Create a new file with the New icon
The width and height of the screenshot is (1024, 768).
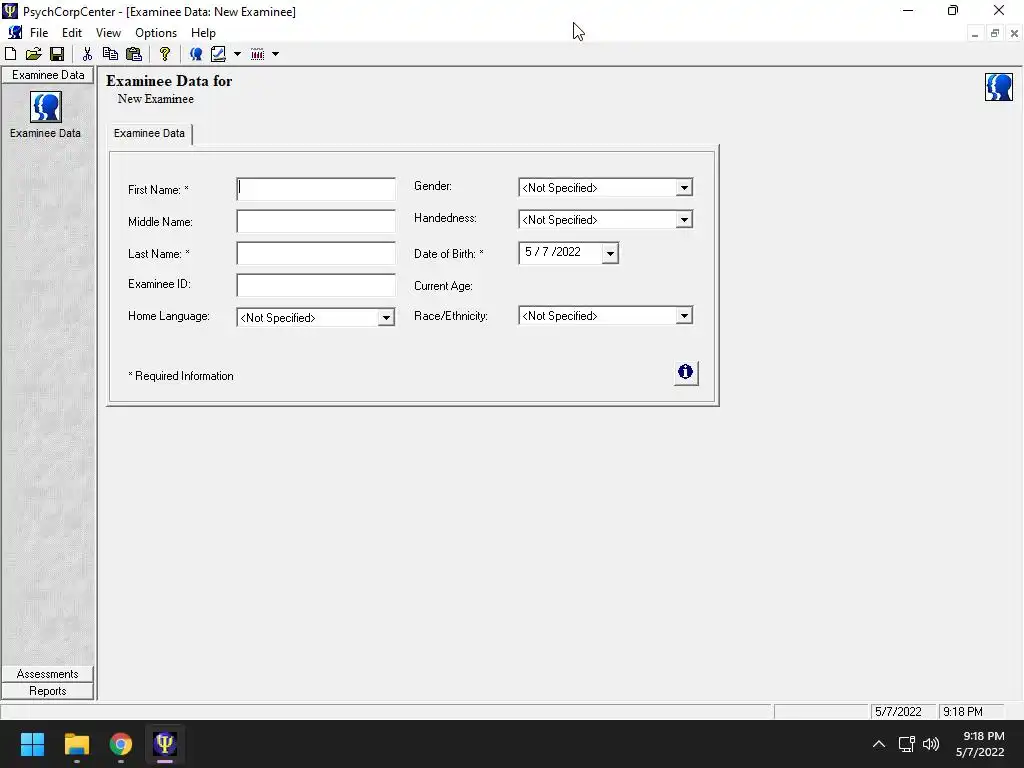pos(10,54)
